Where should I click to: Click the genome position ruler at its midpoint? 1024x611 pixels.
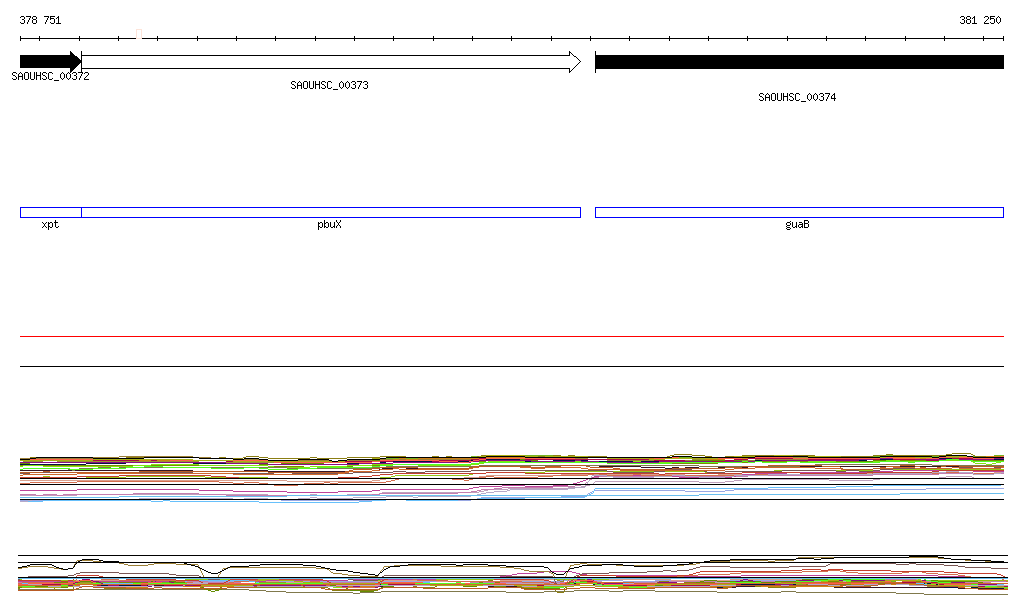(512, 39)
